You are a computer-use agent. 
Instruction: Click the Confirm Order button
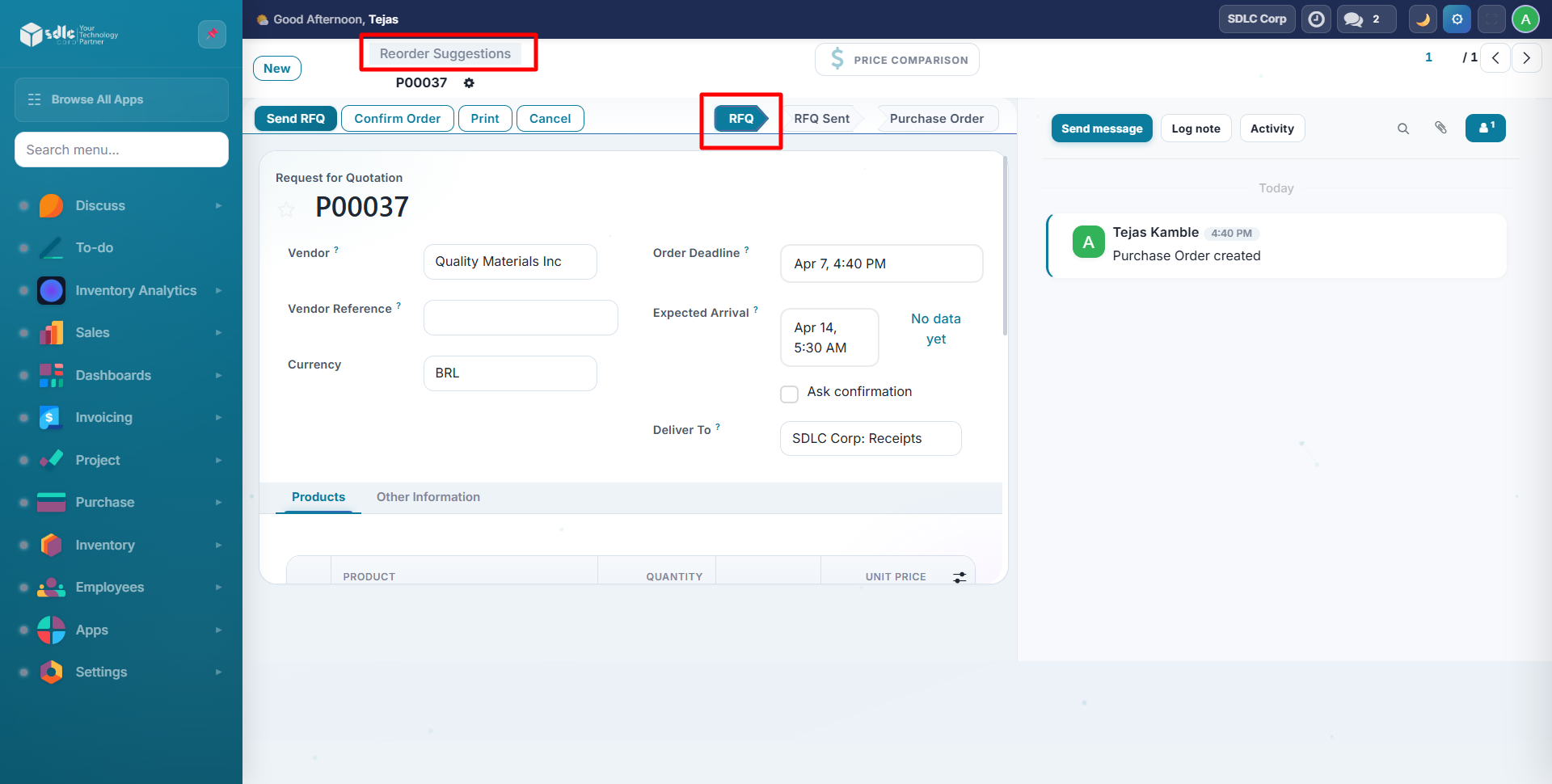(397, 118)
